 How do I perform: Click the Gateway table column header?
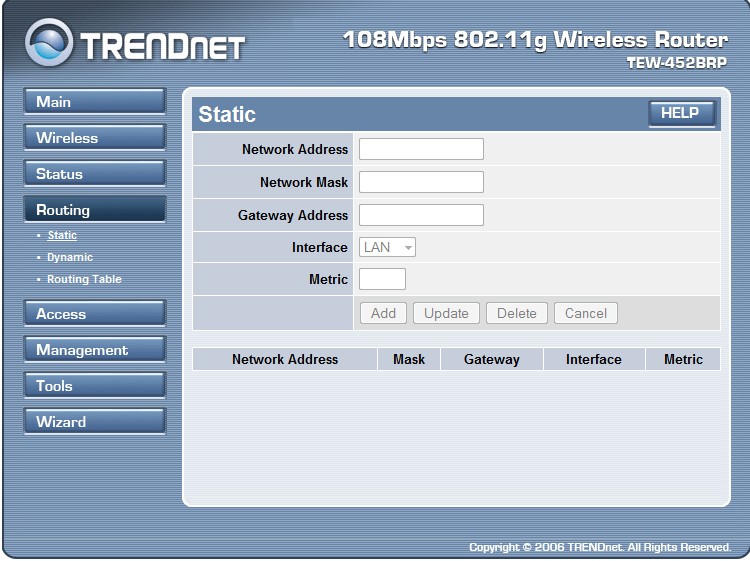(492, 359)
